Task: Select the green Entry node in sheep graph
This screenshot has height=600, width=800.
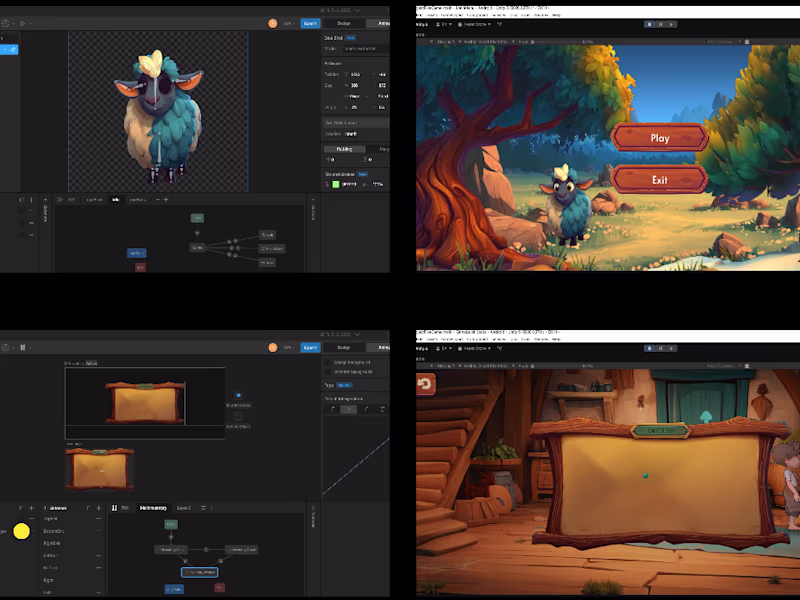Action: pos(197,218)
